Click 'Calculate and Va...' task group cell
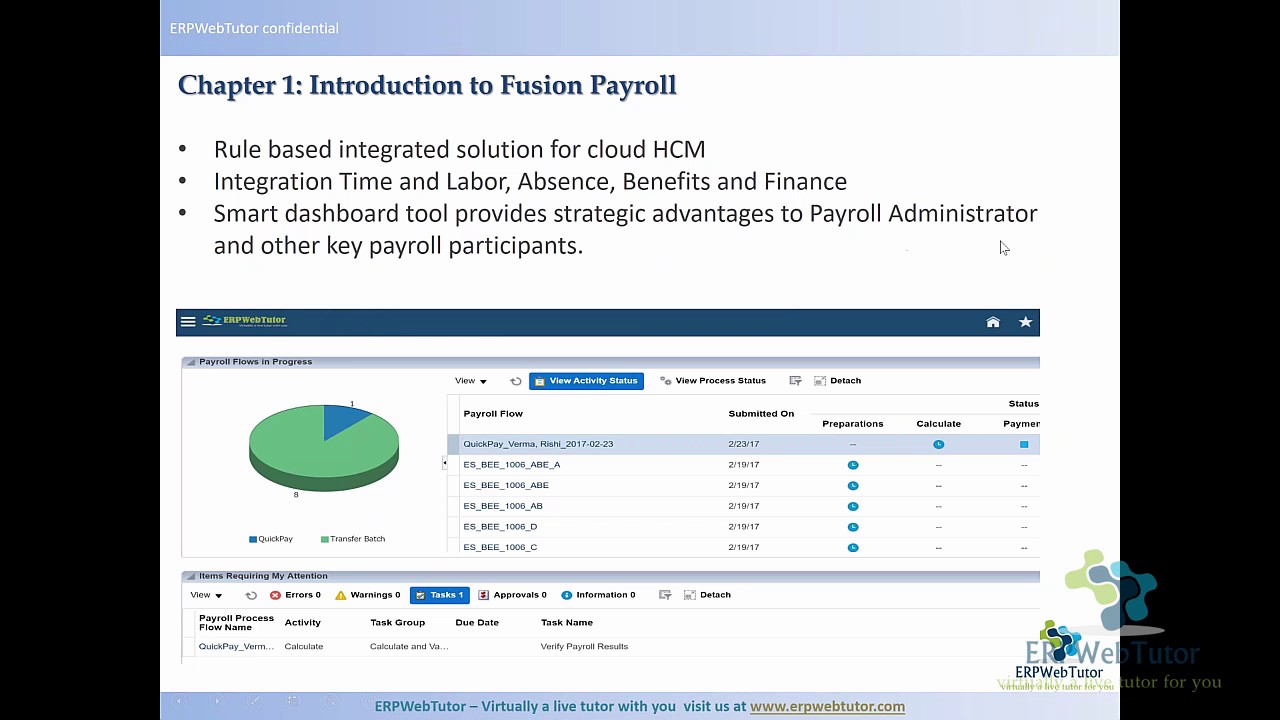Screen dimensions: 1280x720 (409, 647)
